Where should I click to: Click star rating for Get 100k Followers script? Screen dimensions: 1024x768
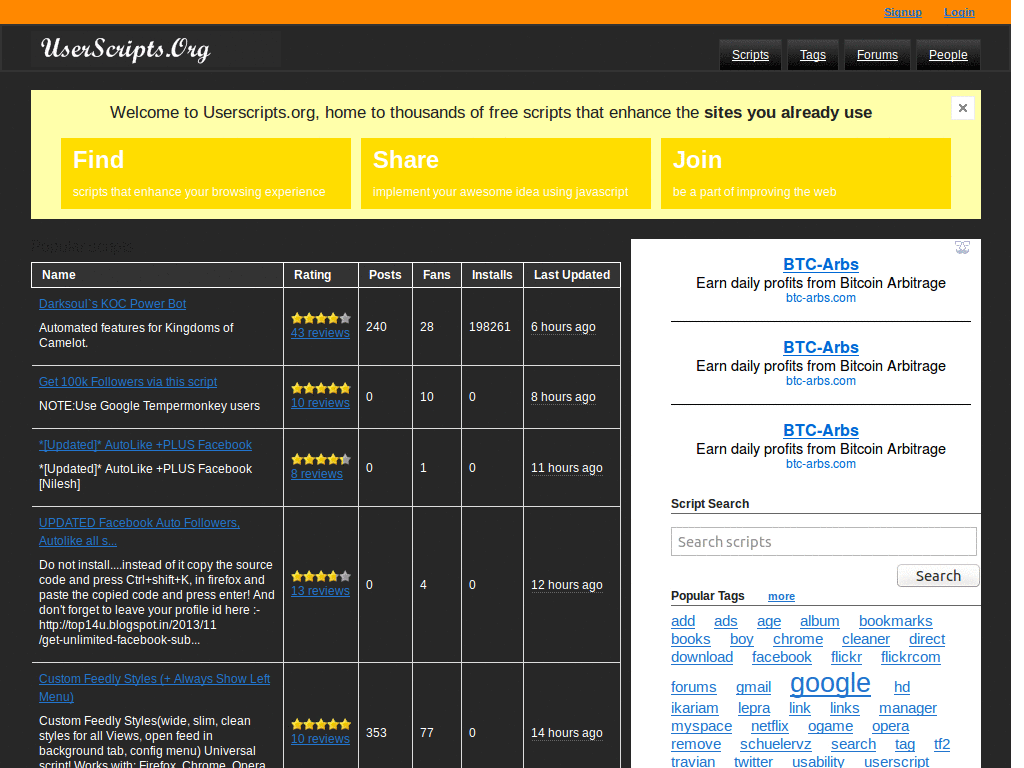[320, 388]
